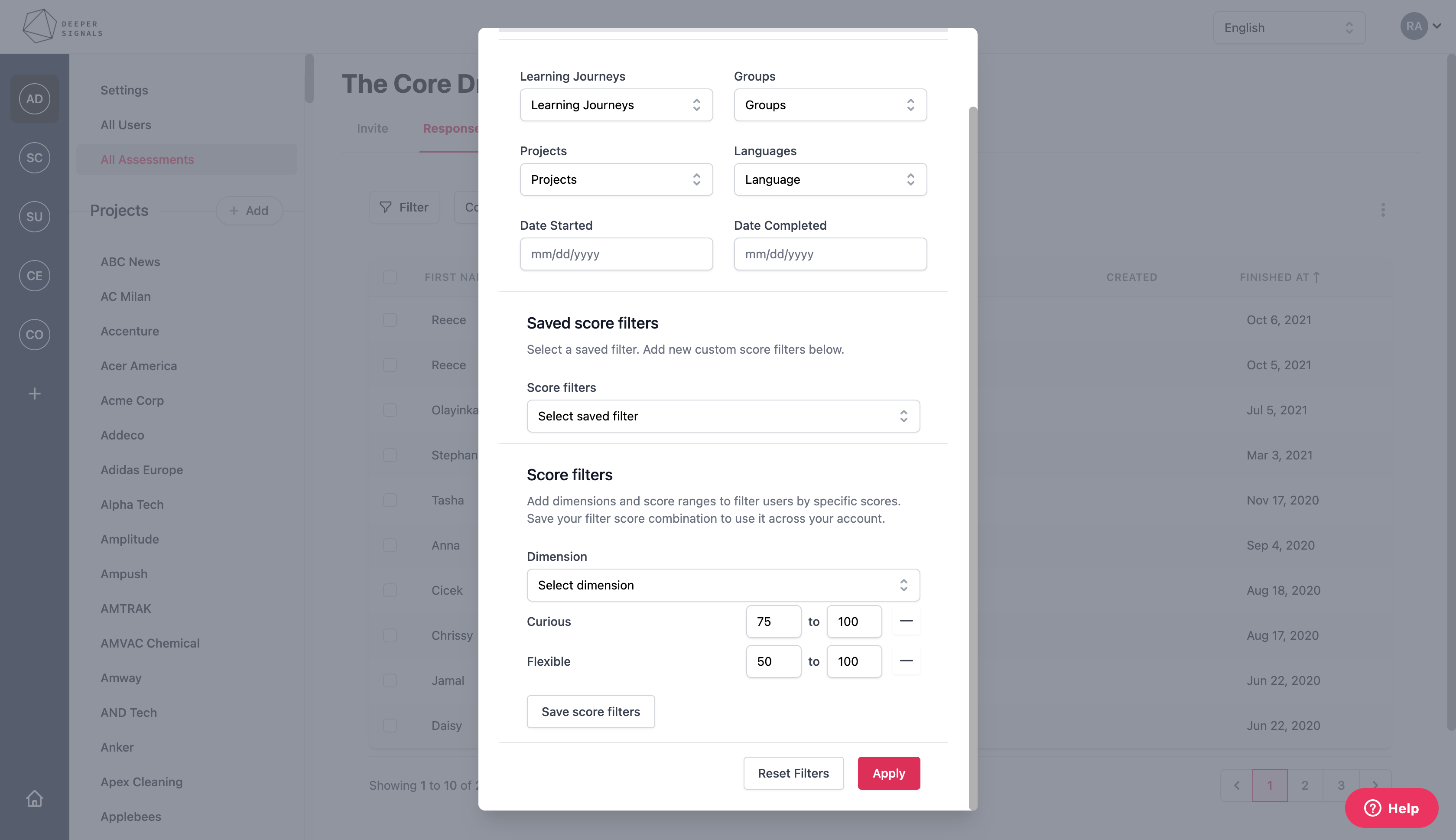Click the Deeper Signals logo

62,26
